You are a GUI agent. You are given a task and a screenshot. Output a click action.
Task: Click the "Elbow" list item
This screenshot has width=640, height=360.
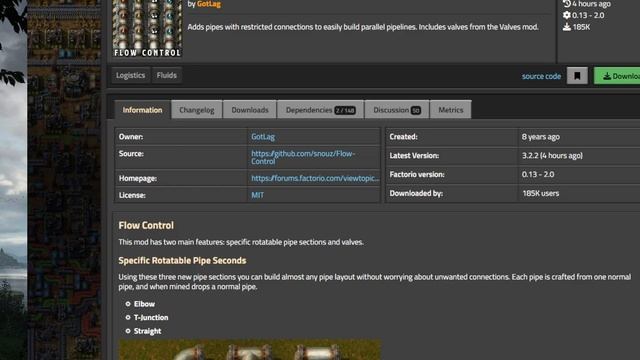point(144,304)
